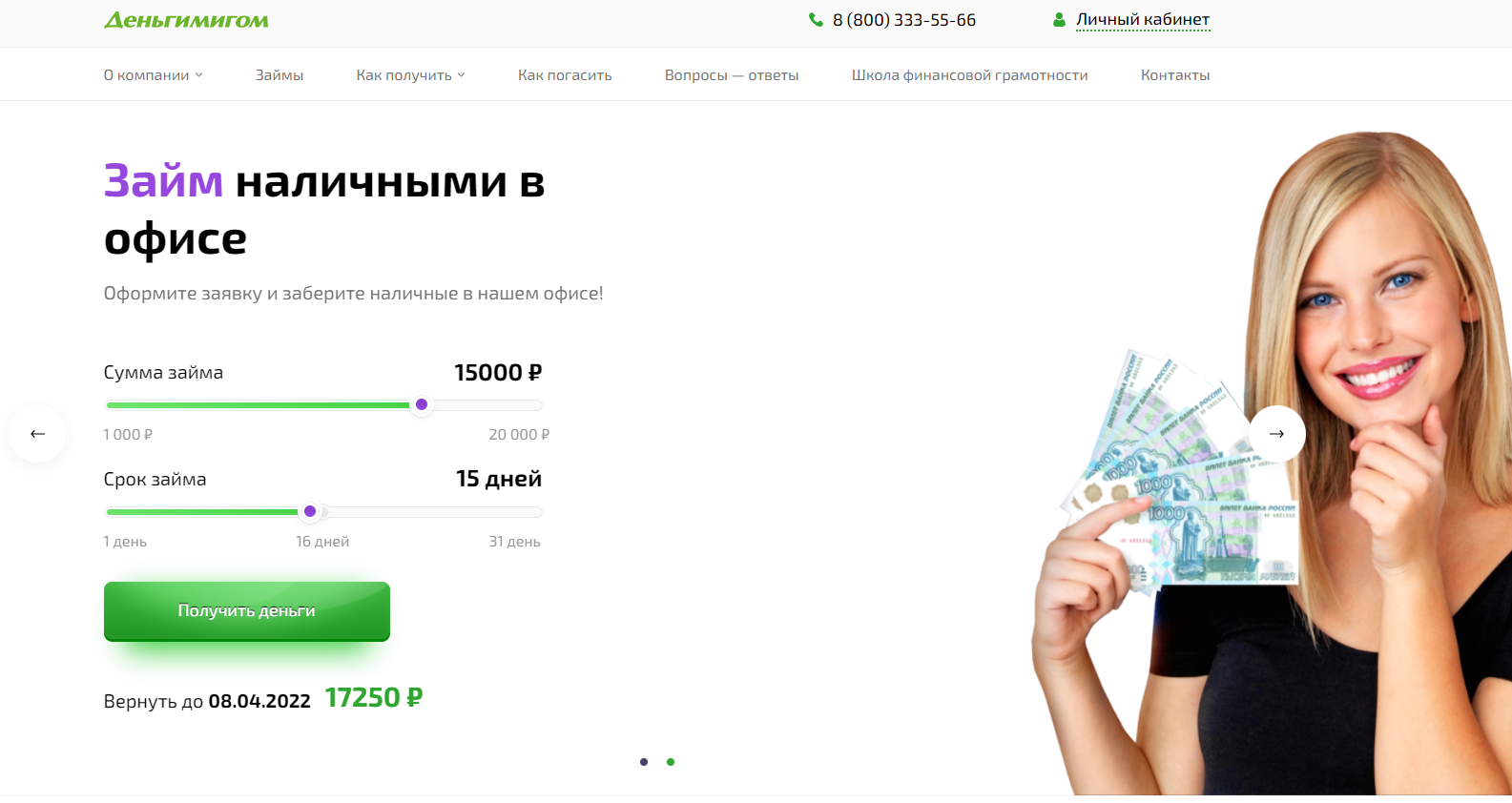Open Вопросы — ответы page
Viewport: 1512px width, 803px height.
732,75
